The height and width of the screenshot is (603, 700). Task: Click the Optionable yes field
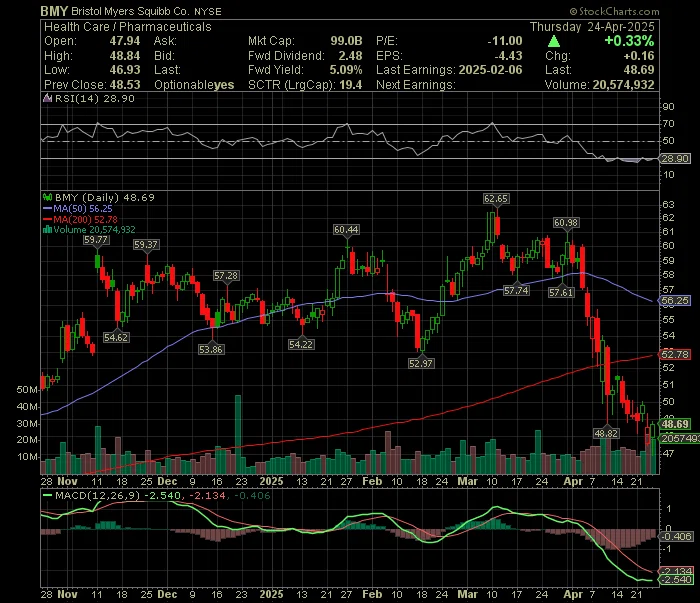tap(194, 85)
